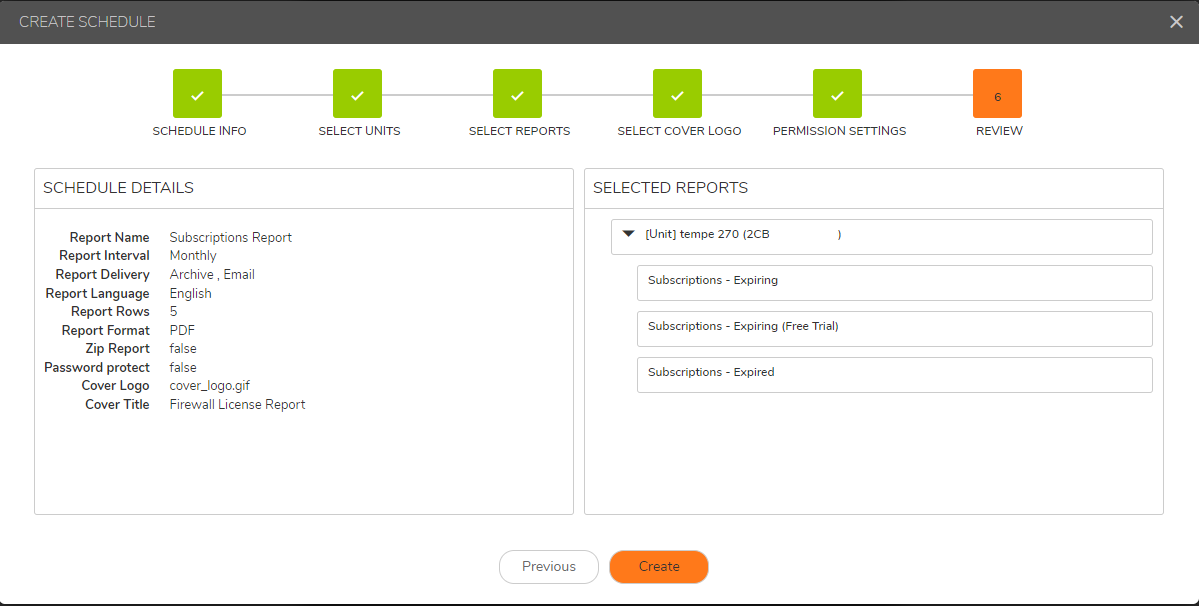Close the Create Schedule dialog
Viewport: 1199px width, 606px height.
click(1176, 22)
